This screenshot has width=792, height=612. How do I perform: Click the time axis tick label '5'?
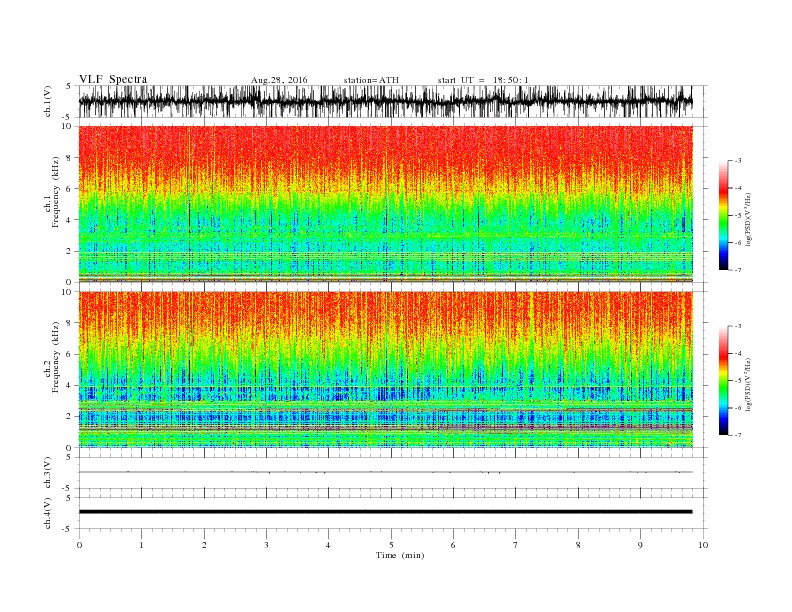(x=391, y=545)
